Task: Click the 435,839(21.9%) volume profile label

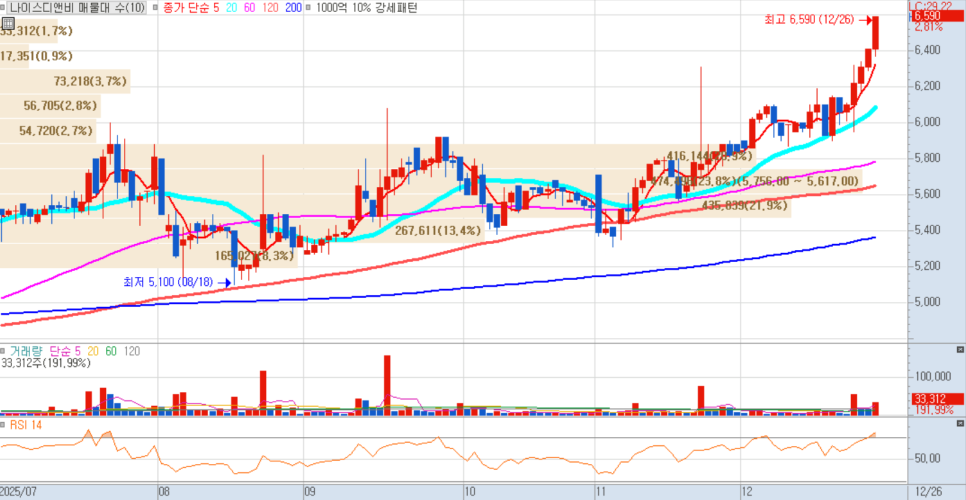Action: click(744, 206)
